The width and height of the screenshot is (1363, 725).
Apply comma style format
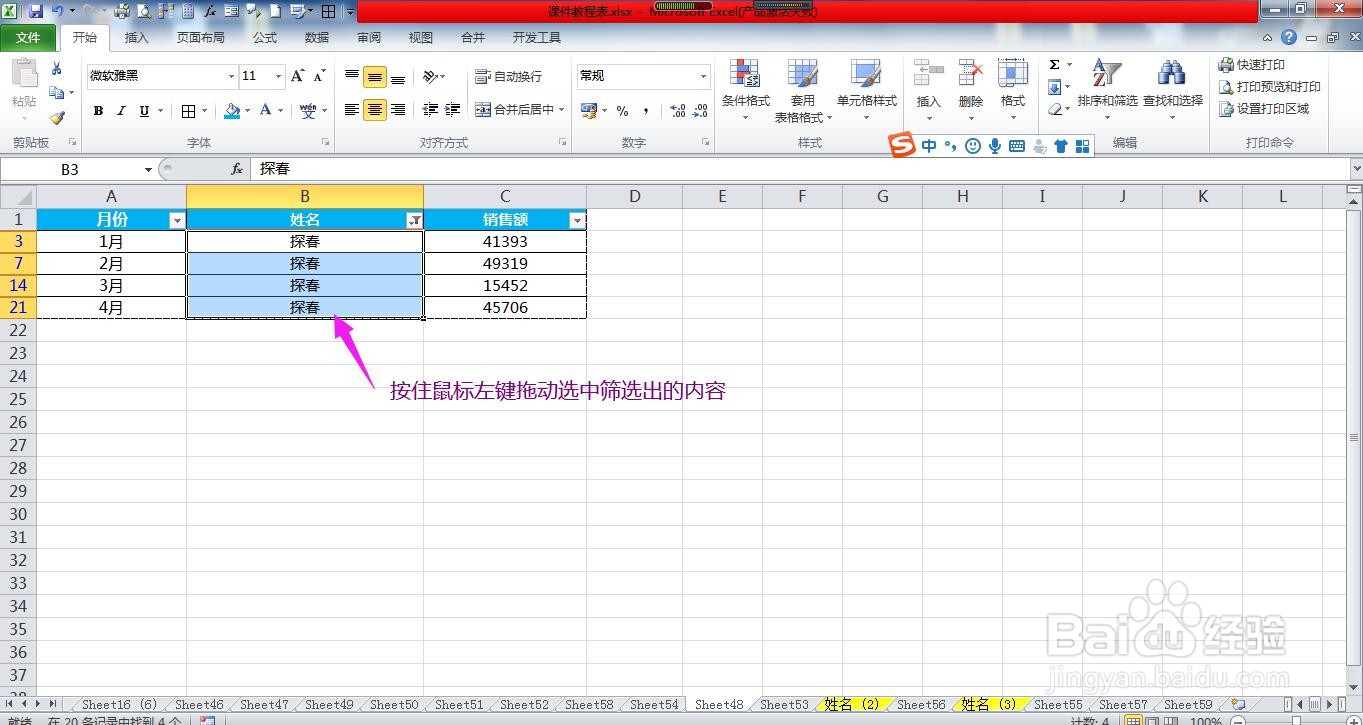pos(646,111)
